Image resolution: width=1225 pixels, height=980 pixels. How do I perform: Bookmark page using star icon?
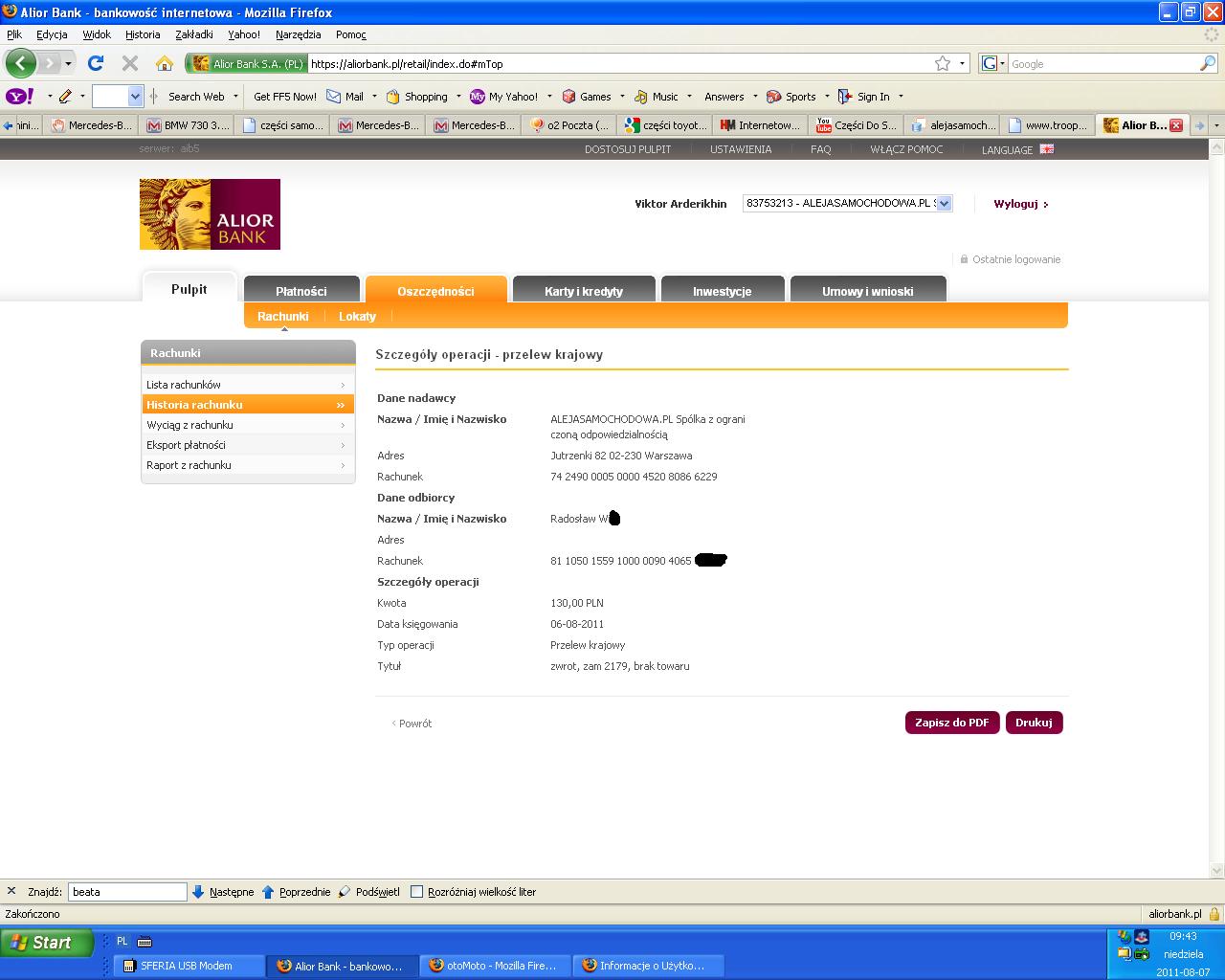click(943, 63)
